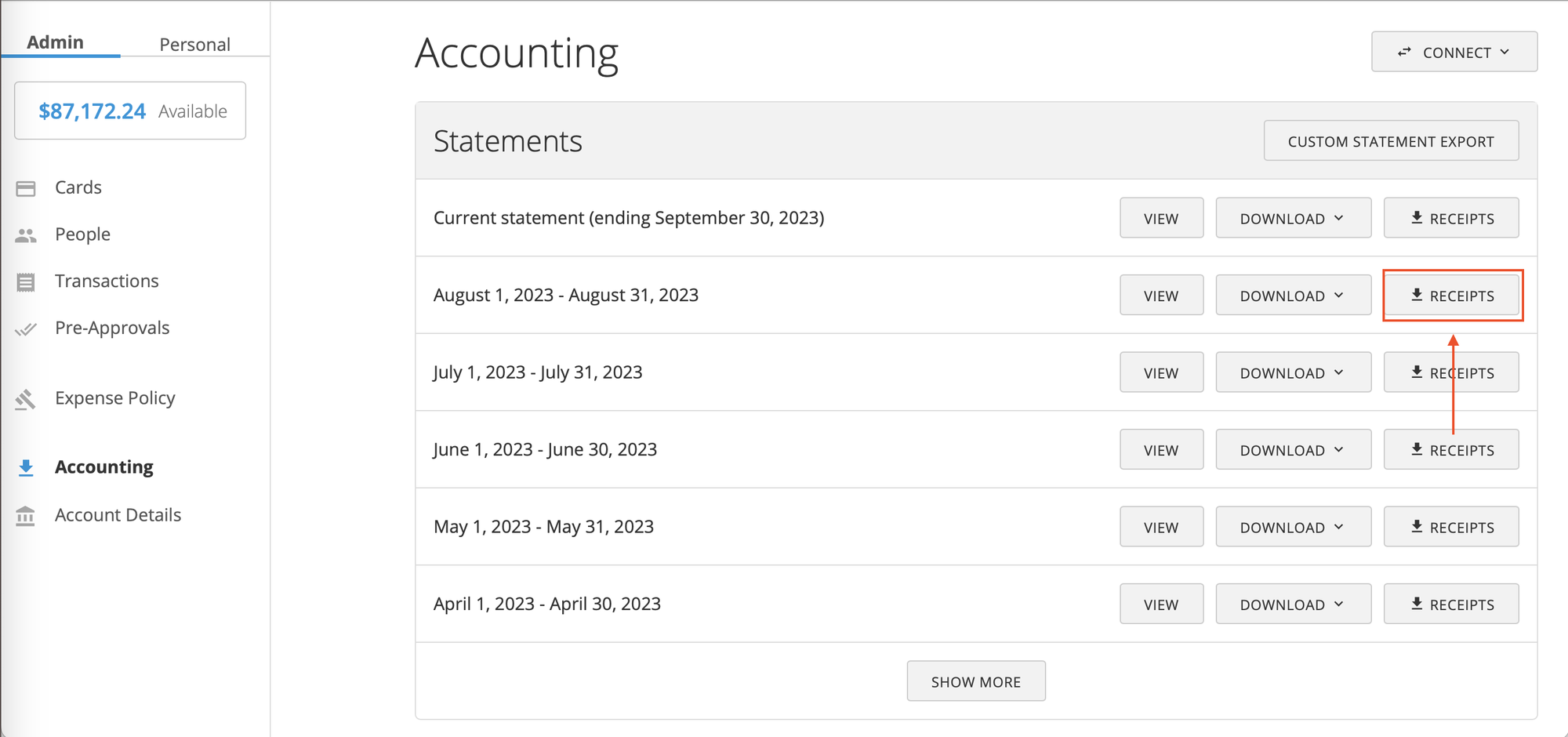Click the People icon in the sidebar
The height and width of the screenshot is (737, 1568).
(26, 234)
